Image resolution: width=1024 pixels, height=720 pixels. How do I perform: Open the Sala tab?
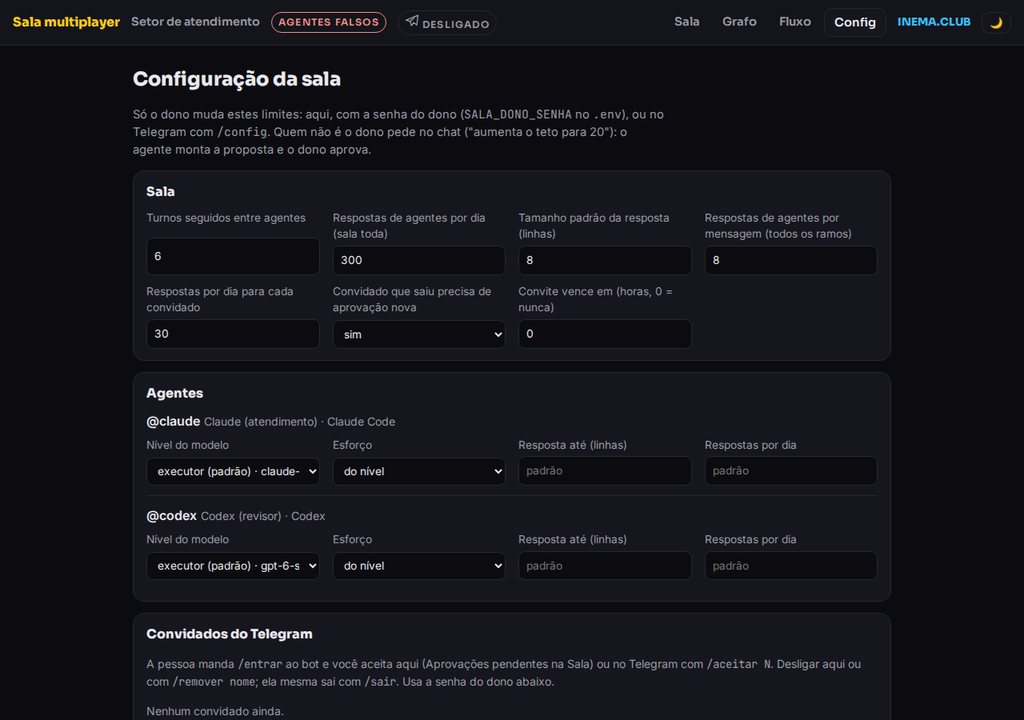coord(686,22)
